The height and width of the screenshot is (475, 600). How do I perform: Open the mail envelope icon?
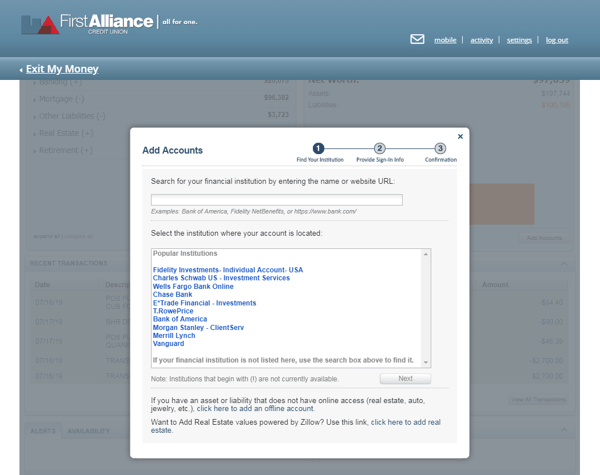point(417,39)
